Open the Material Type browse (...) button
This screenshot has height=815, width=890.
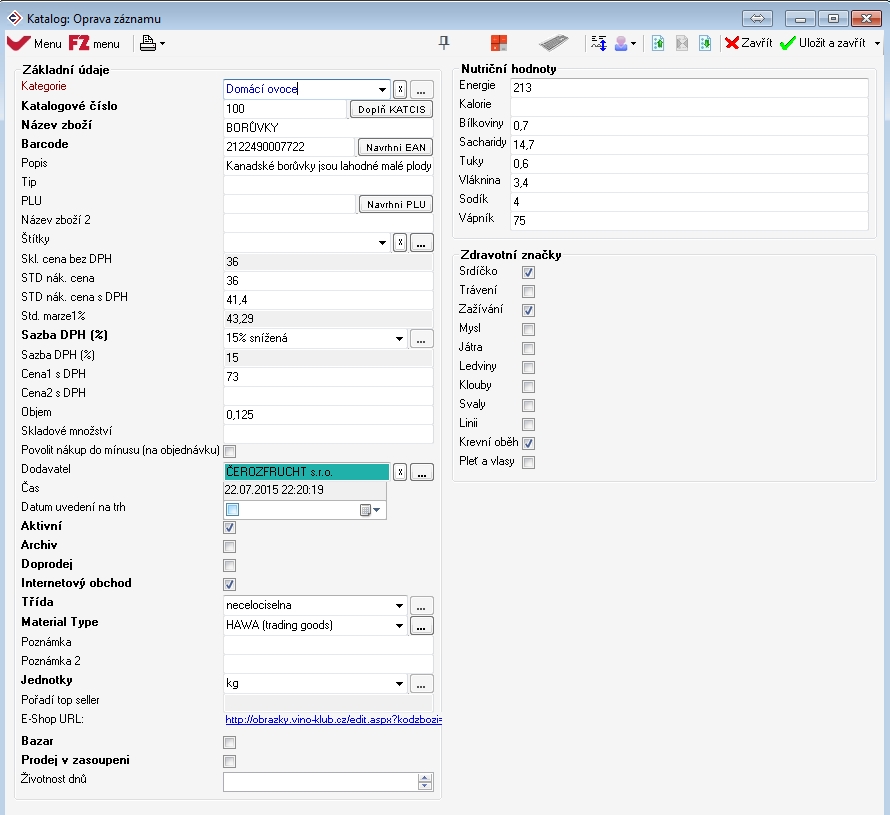tap(421, 625)
